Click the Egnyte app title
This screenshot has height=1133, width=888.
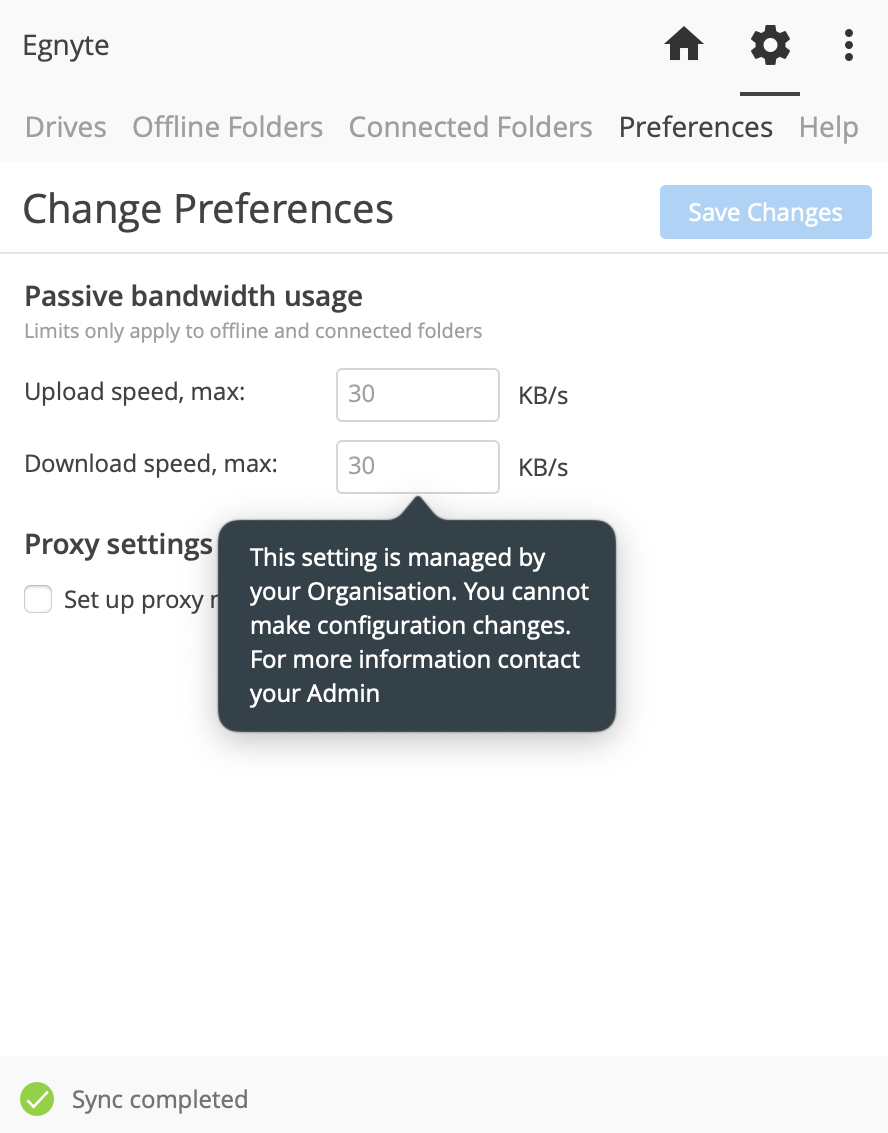[x=66, y=46]
